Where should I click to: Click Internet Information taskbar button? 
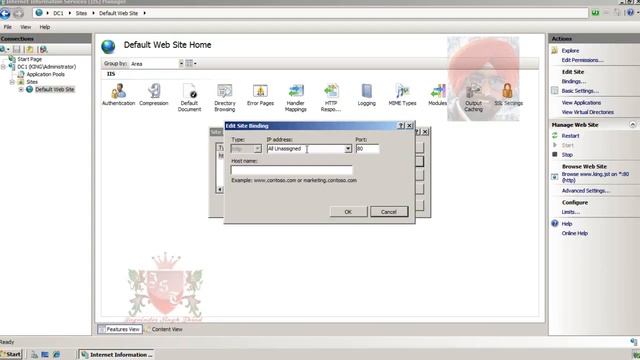point(117,354)
